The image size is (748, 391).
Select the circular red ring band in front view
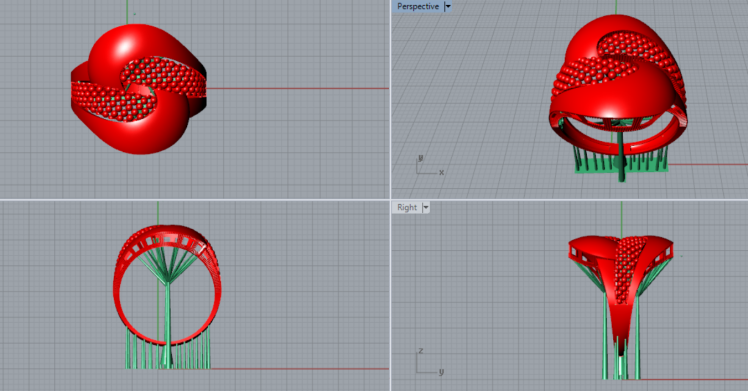point(167,285)
